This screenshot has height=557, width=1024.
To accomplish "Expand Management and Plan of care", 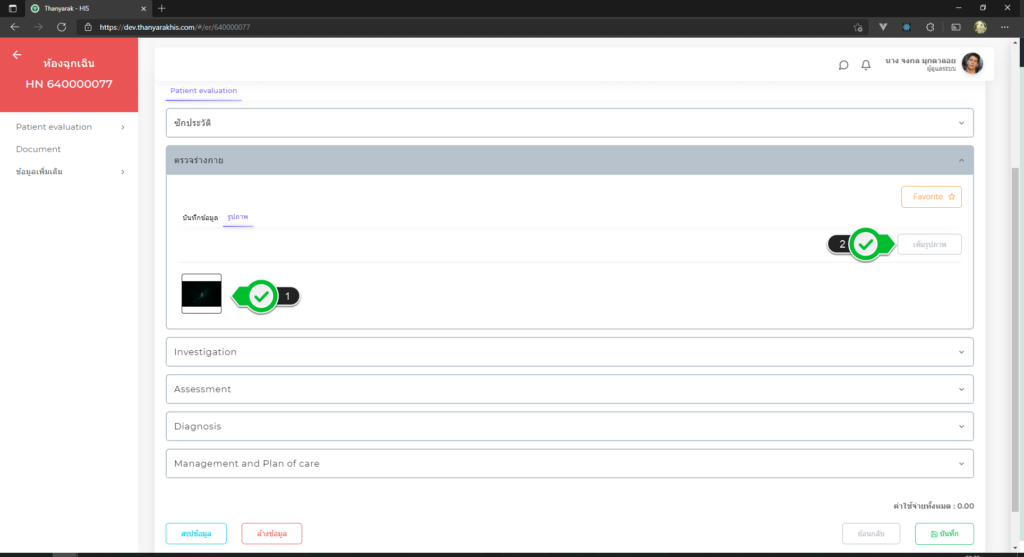I will click(569, 463).
